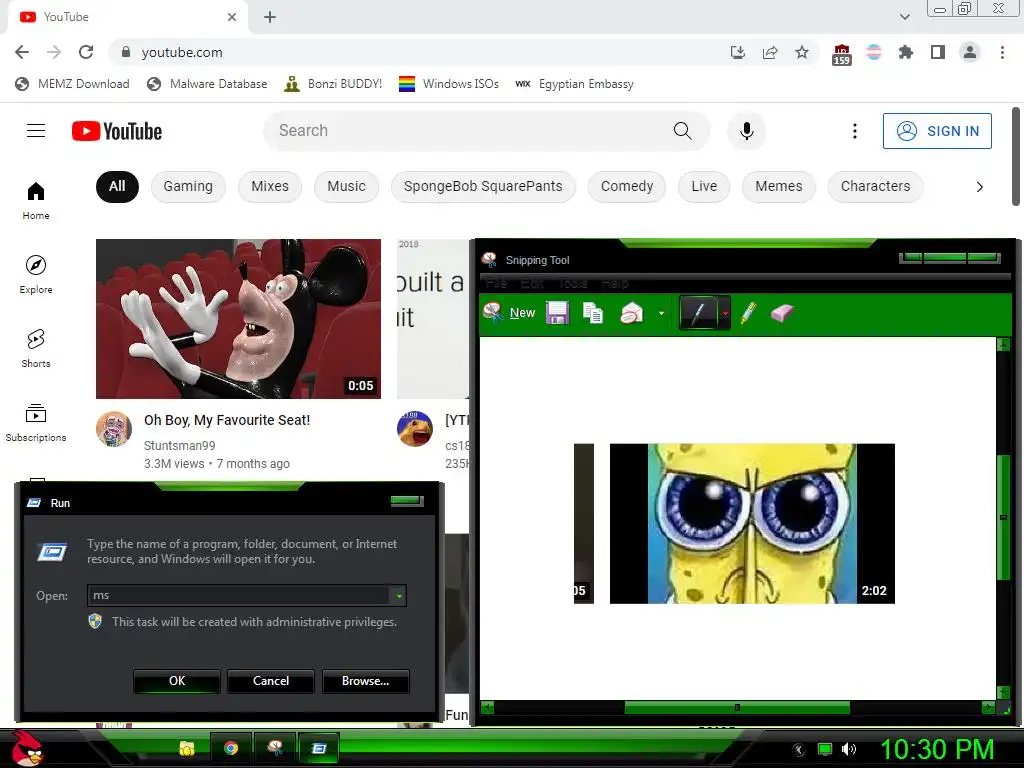Open the MEMZ Download bookmark
This screenshot has width=1024, height=768.
pyautogui.click(x=72, y=84)
